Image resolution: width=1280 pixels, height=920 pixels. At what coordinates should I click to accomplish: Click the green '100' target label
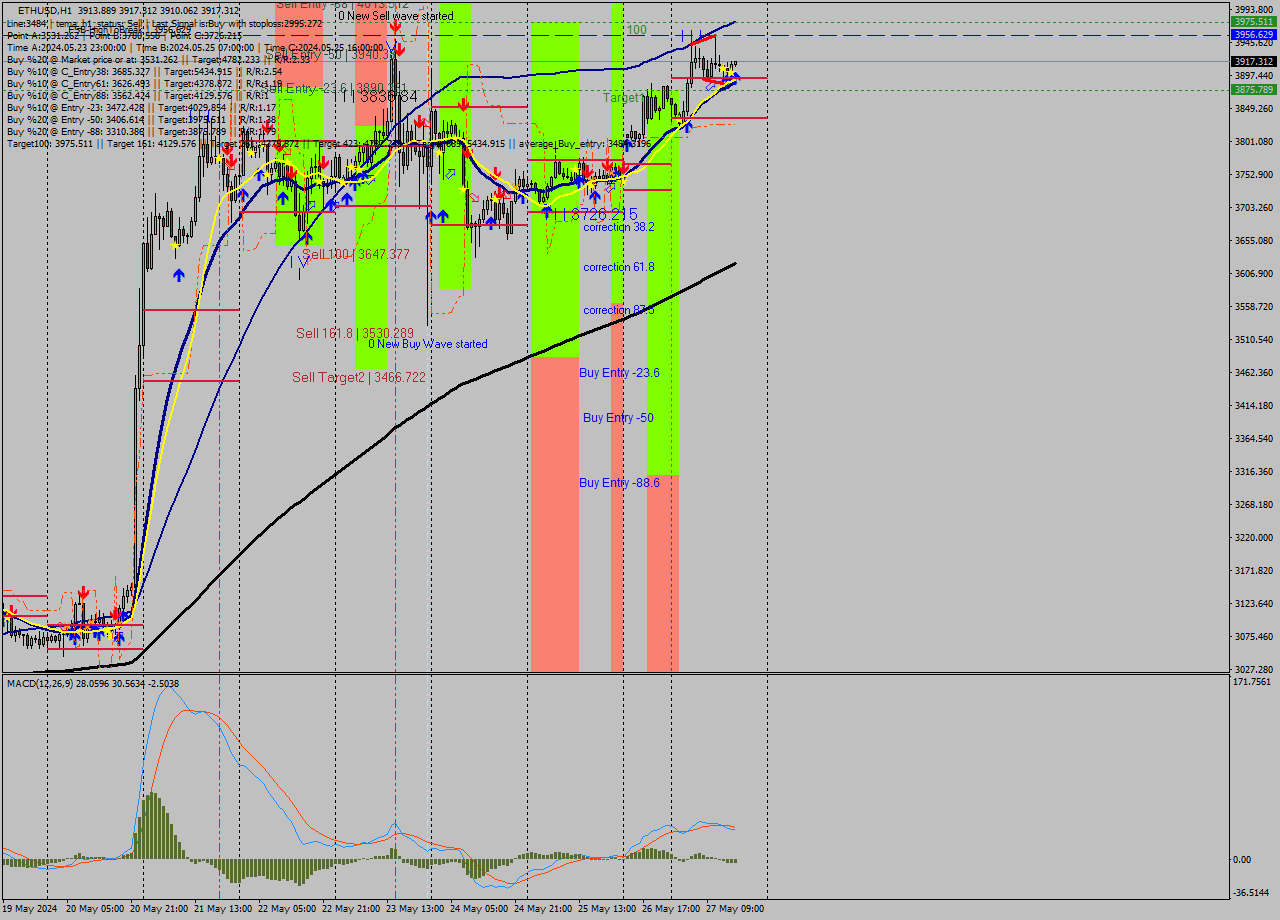[637, 30]
